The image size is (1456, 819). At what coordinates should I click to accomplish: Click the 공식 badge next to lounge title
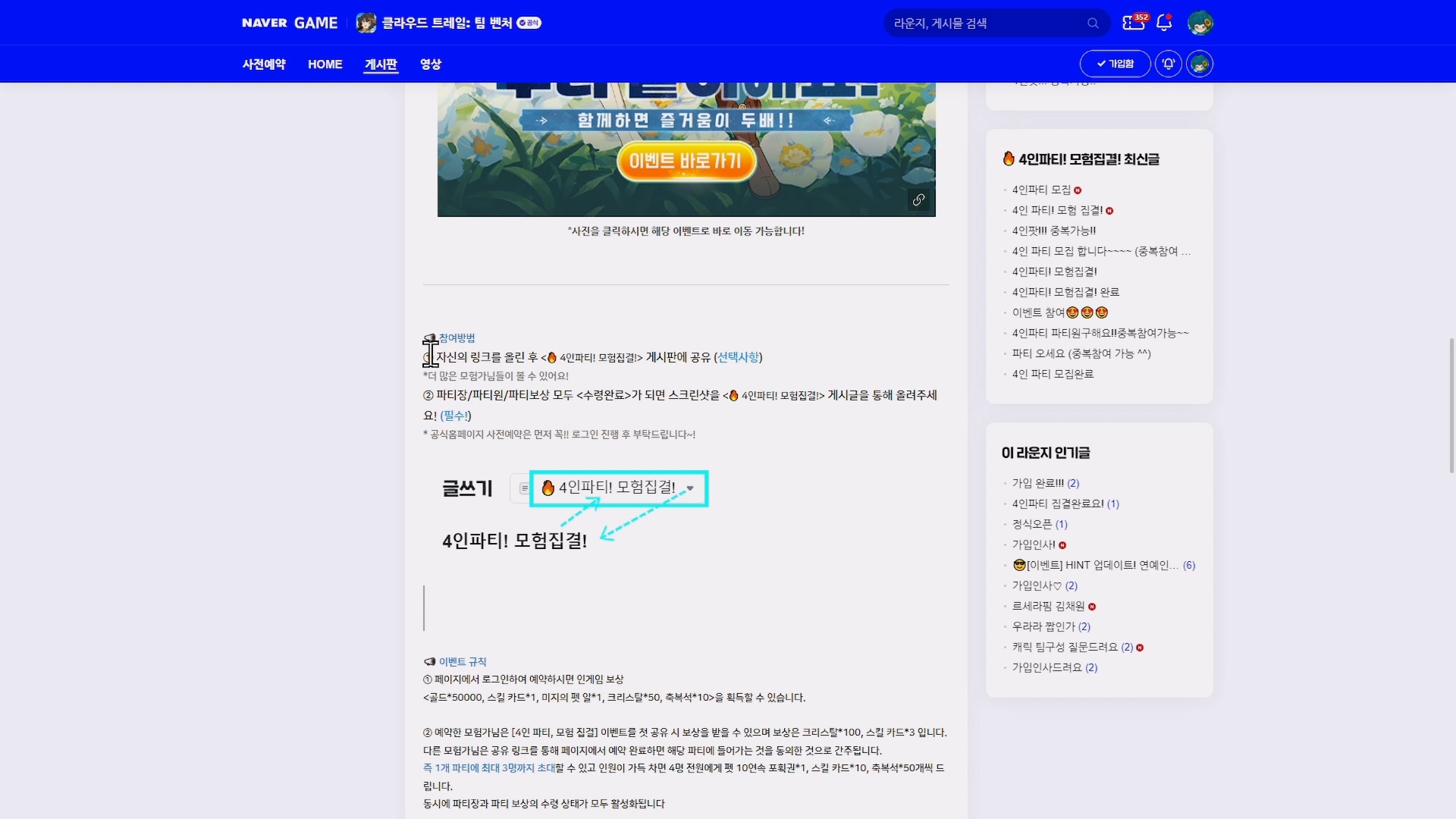pos(529,23)
